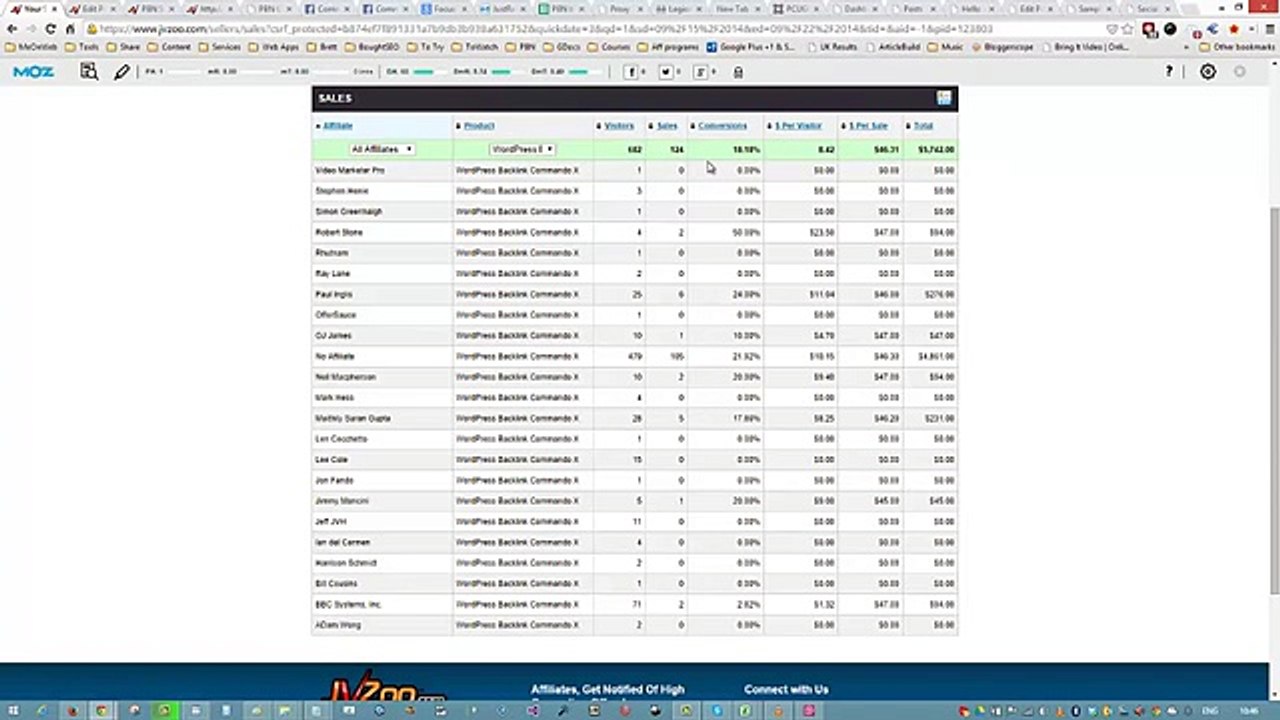Viewport: 1280px width, 720px height.
Task: Click the OJ James affiliate name
Action: click(x=333, y=336)
